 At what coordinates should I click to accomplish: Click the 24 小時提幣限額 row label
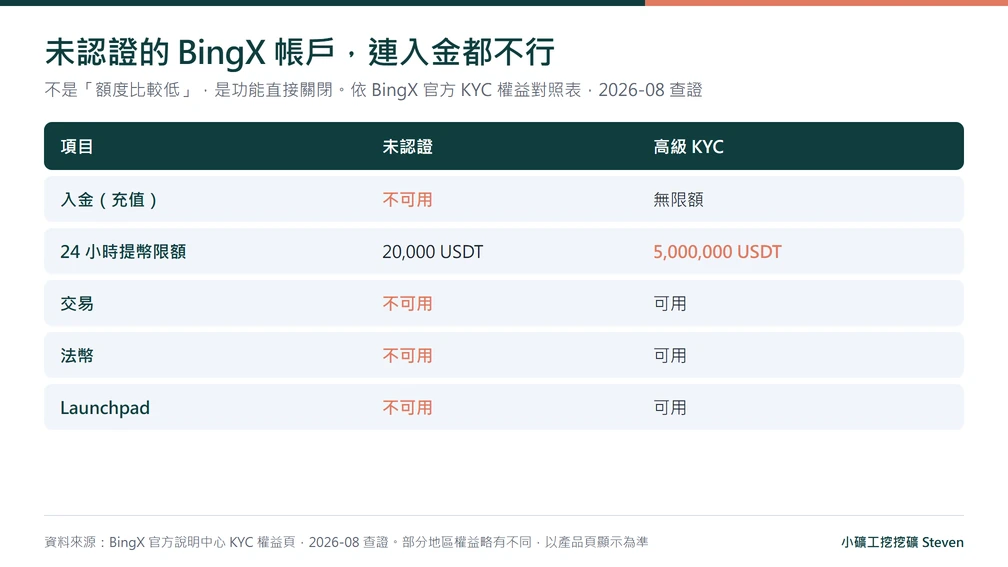pos(123,251)
